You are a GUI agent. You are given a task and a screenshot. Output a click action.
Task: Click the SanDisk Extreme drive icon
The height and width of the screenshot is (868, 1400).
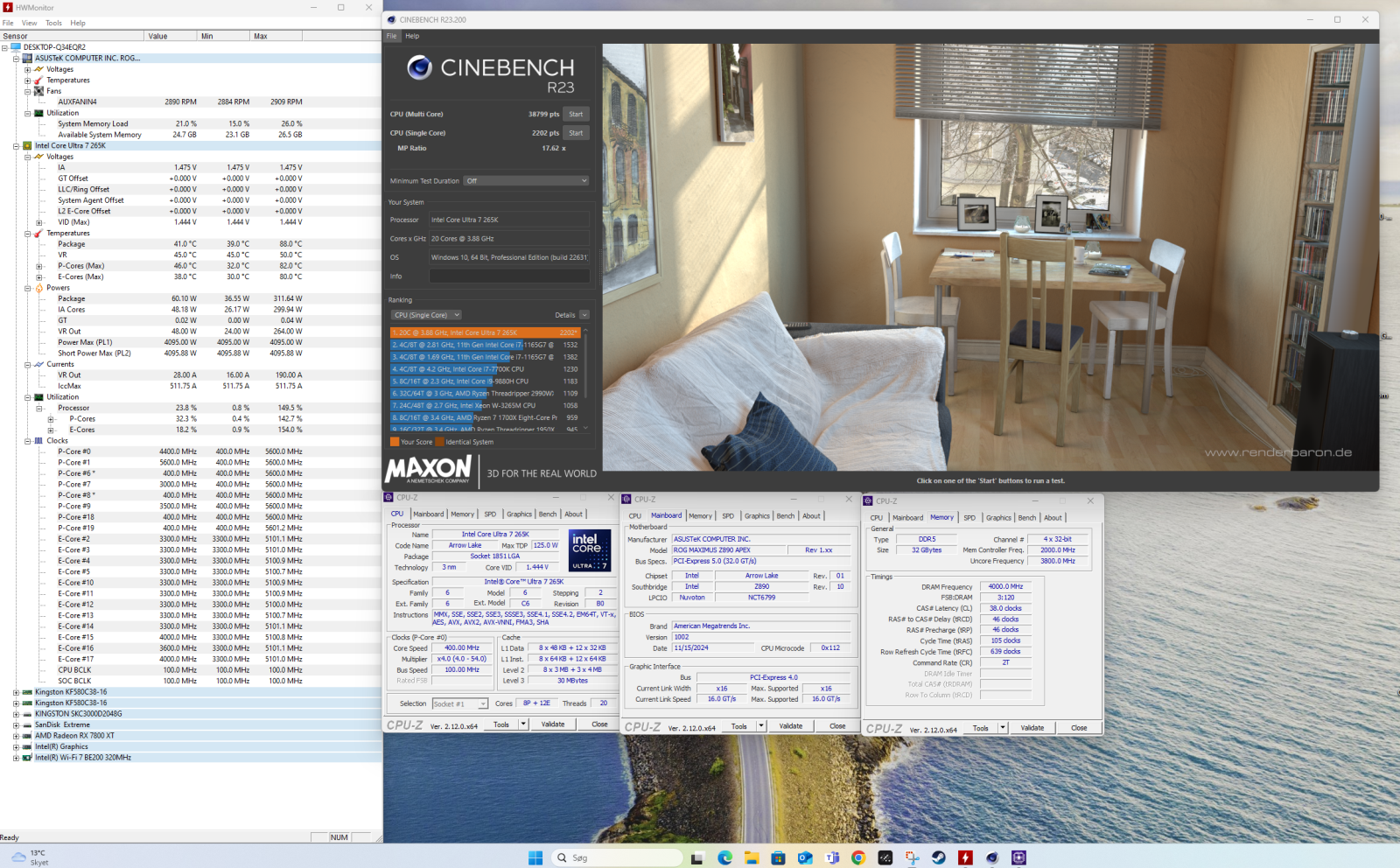27,724
